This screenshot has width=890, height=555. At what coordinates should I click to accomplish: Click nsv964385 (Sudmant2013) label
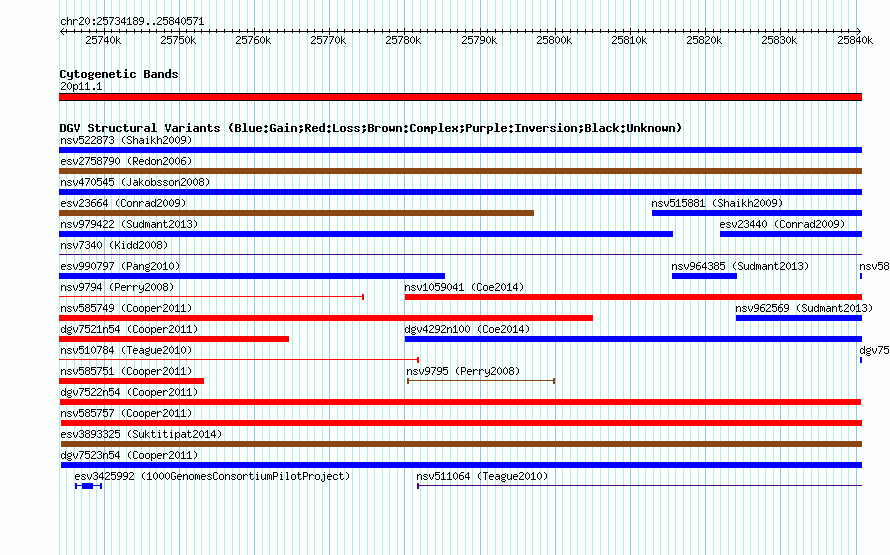point(740,266)
